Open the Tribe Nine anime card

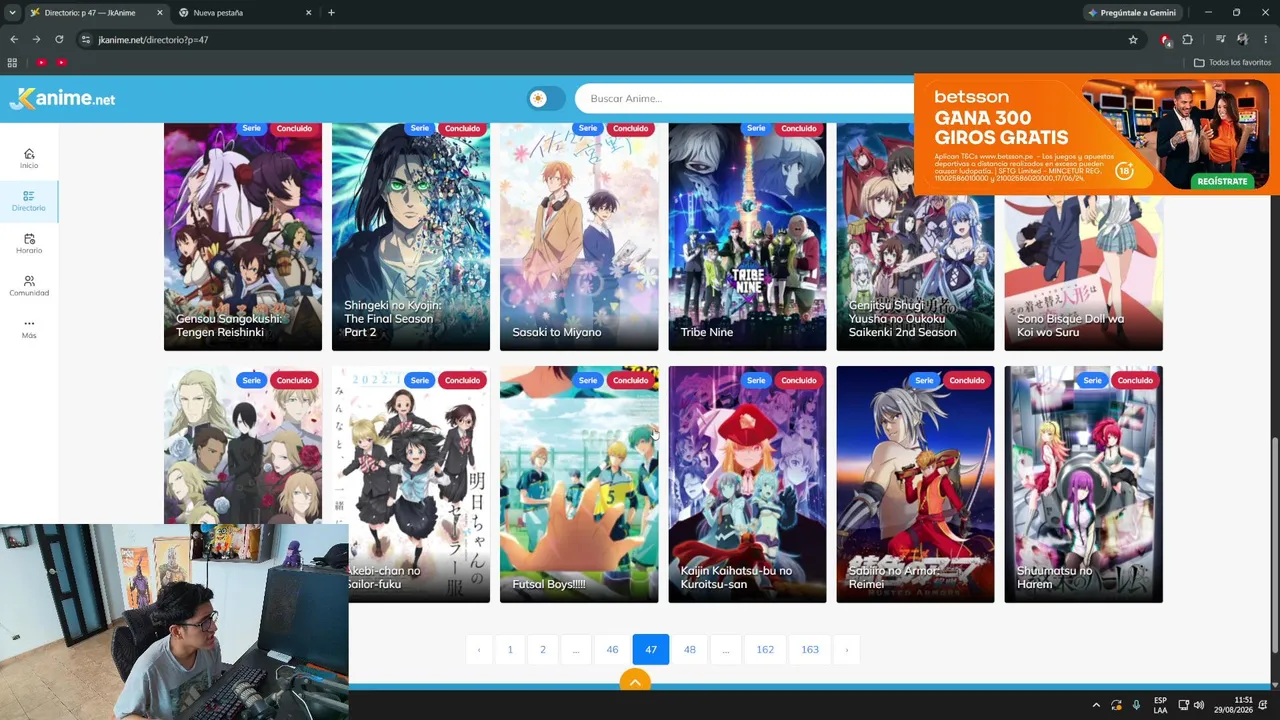747,236
